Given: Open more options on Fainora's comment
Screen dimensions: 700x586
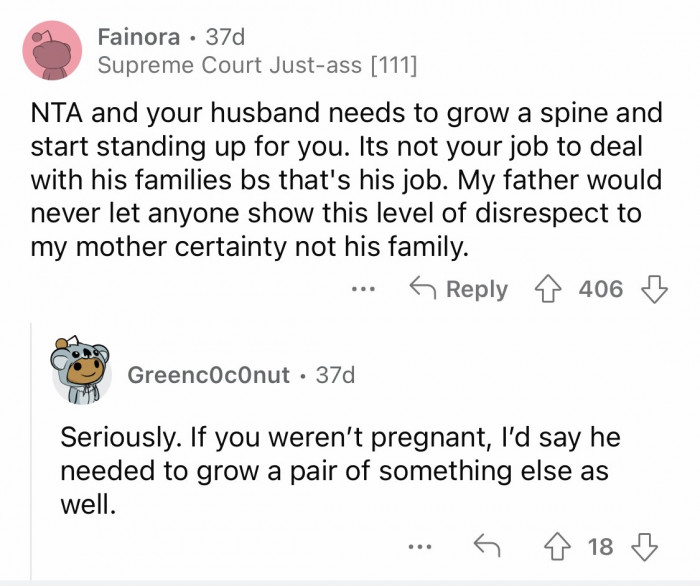Looking at the screenshot, I should (363, 290).
